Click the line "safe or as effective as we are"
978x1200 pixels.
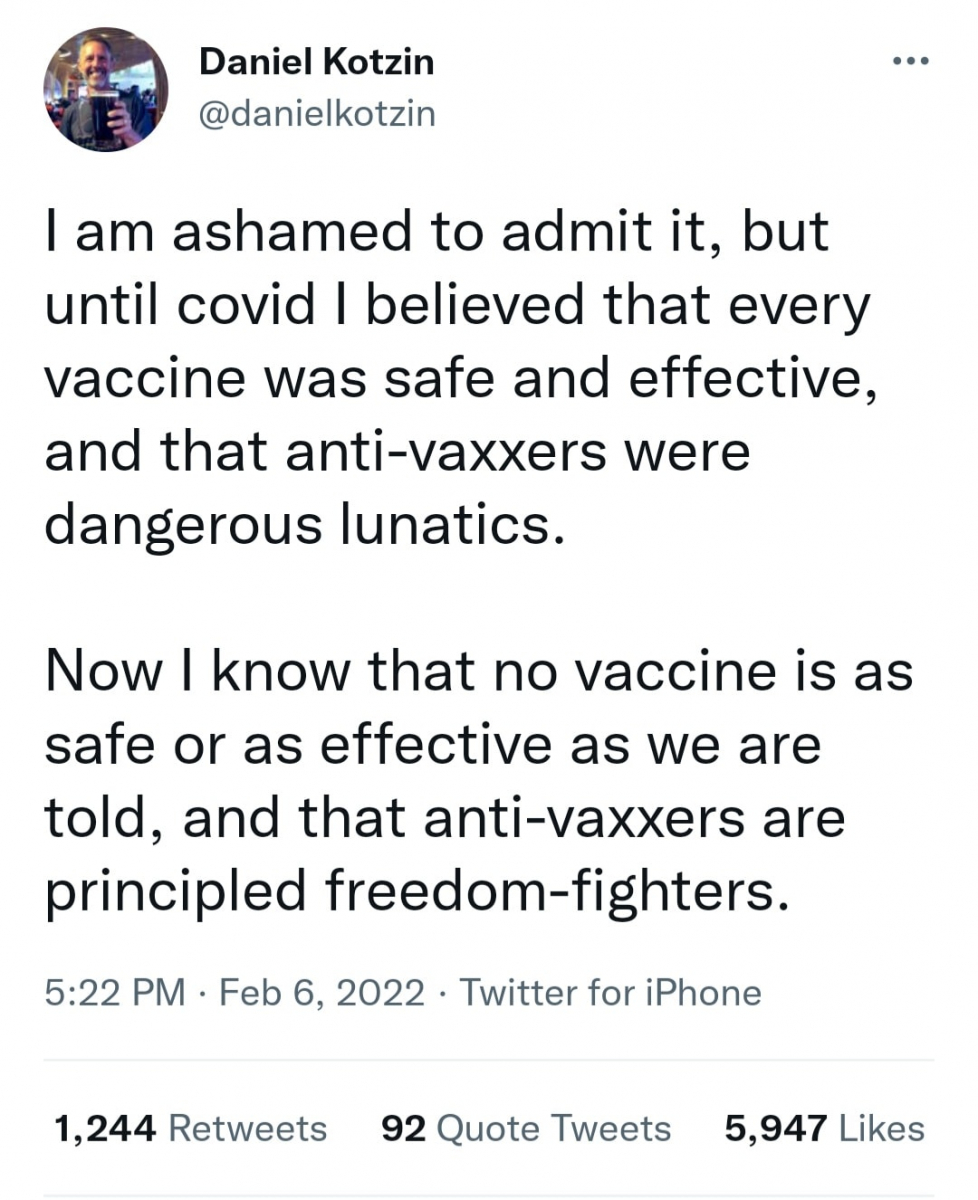coord(432,745)
